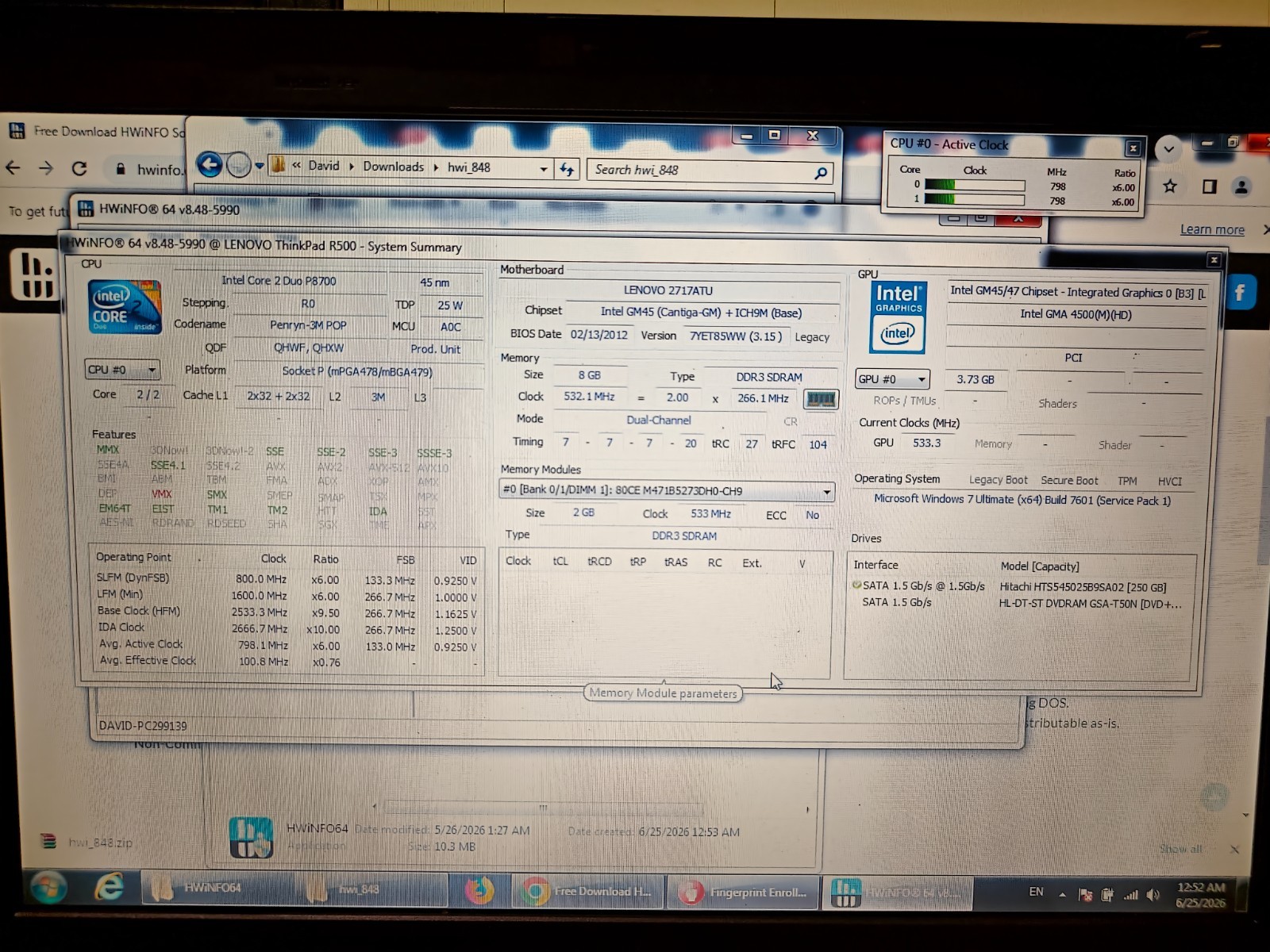Viewport: 1270px width, 952px height.
Task: Launch Internet Explorer from taskbar
Action: pyautogui.click(x=109, y=887)
